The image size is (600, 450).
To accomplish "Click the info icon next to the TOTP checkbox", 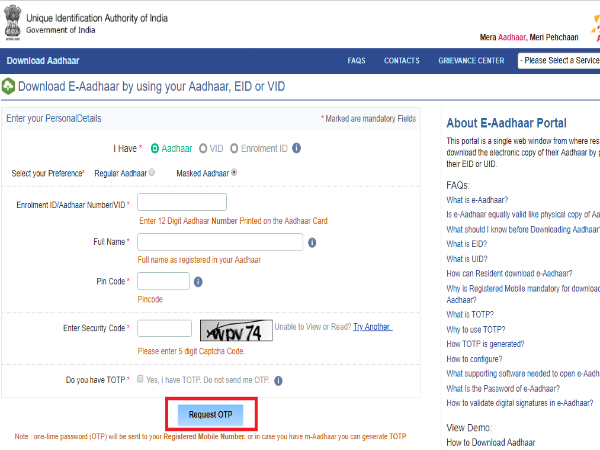I will pos(278,381).
